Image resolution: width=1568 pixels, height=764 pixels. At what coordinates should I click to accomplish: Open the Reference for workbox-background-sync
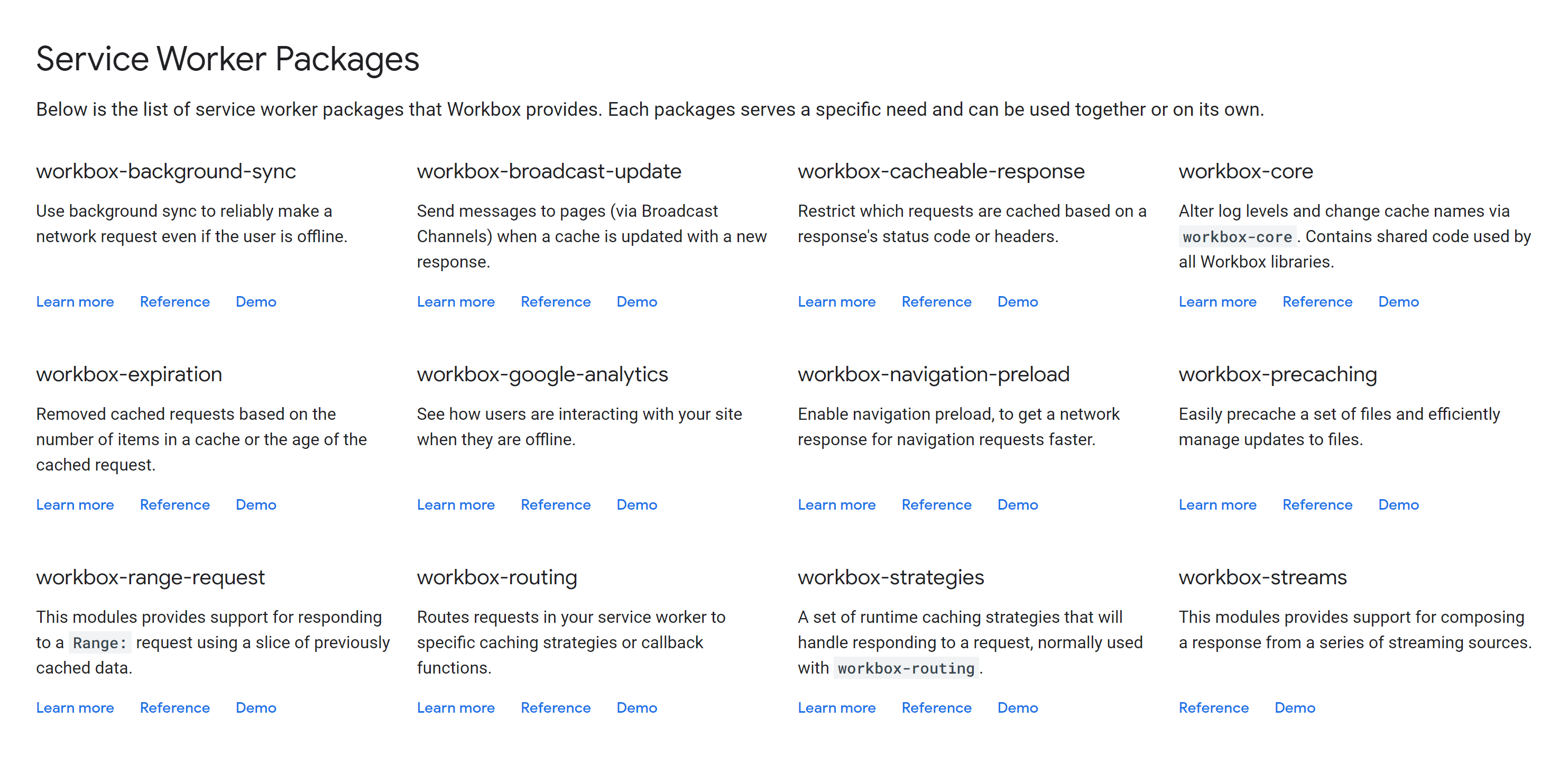(174, 301)
